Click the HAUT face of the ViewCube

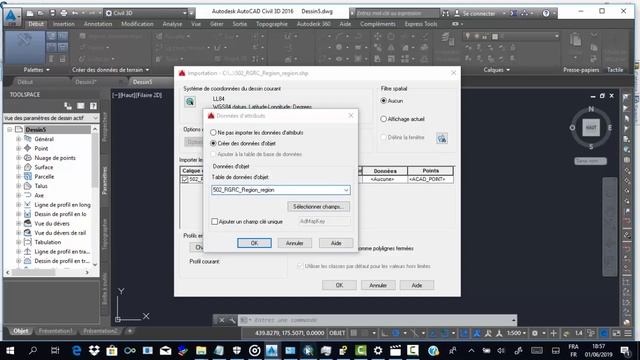pos(591,127)
